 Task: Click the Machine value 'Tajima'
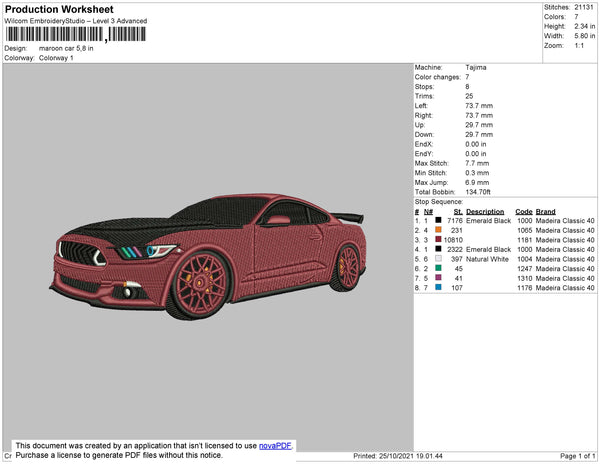point(476,67)
